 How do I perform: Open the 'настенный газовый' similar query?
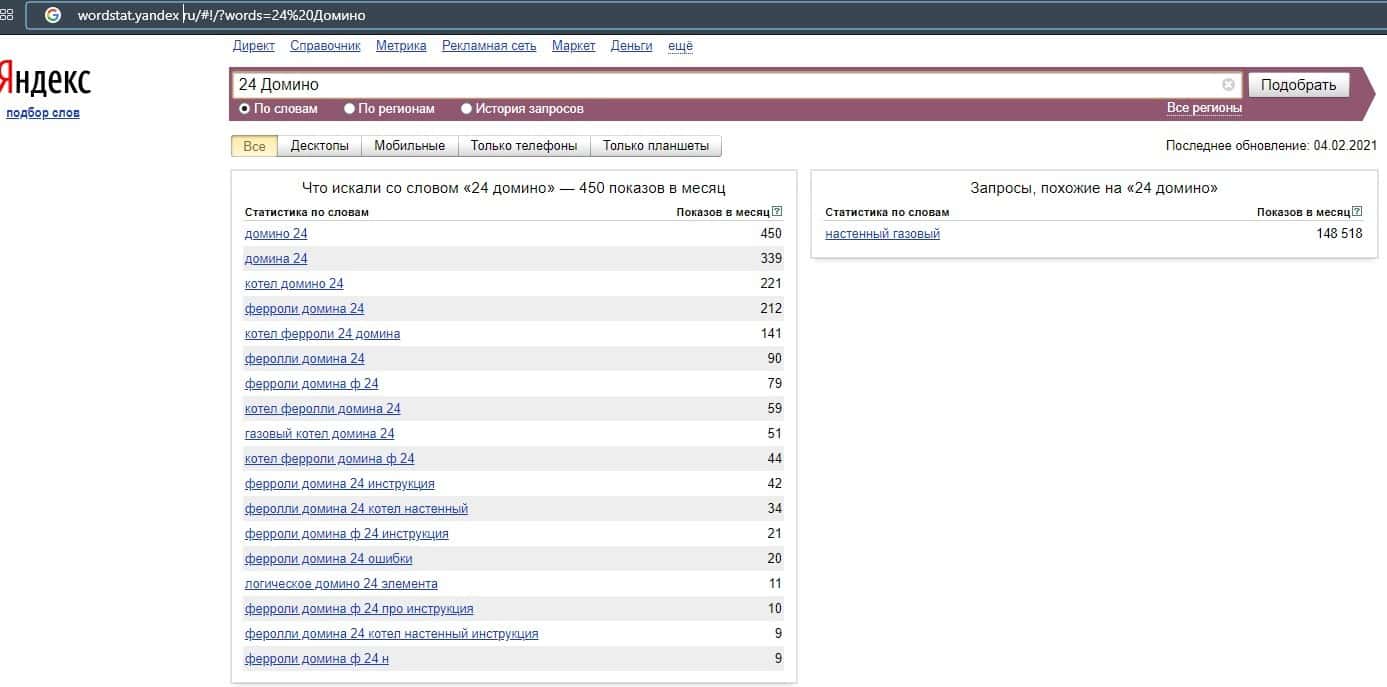pyautogui.click(x=882, y=234)
